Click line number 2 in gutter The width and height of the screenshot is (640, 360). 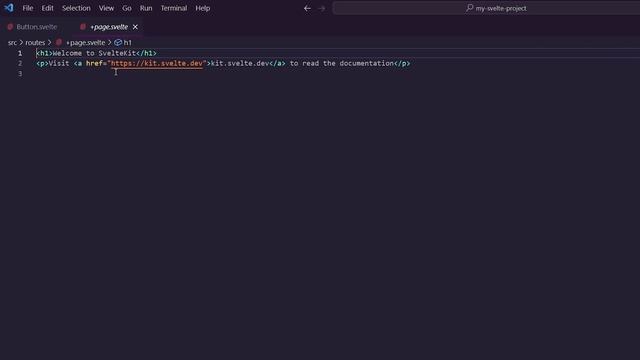pyautogui.click(x=20, y=63)
